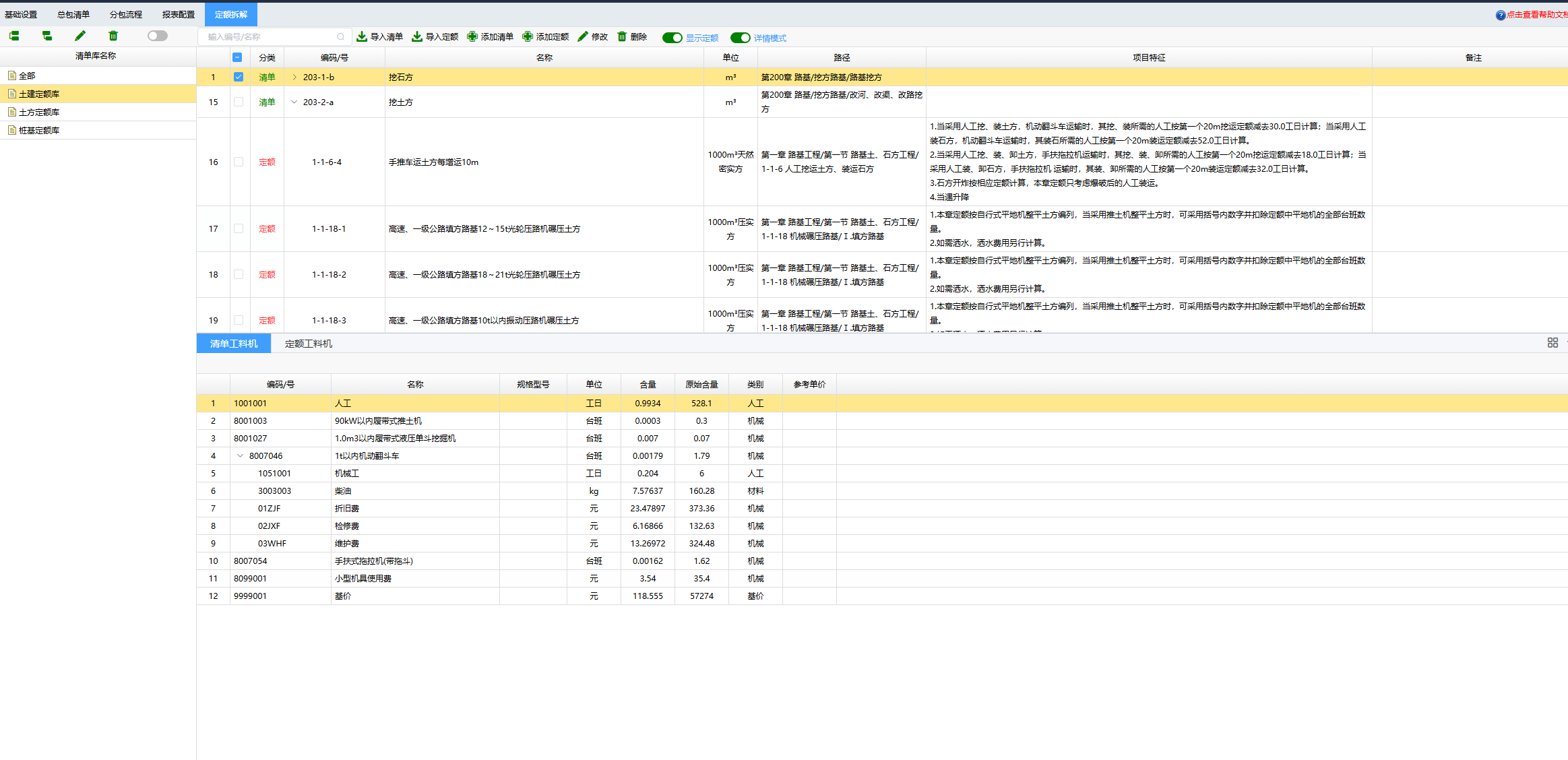
Task: Switch to the 定额工料机 tab
Action: 309,344
